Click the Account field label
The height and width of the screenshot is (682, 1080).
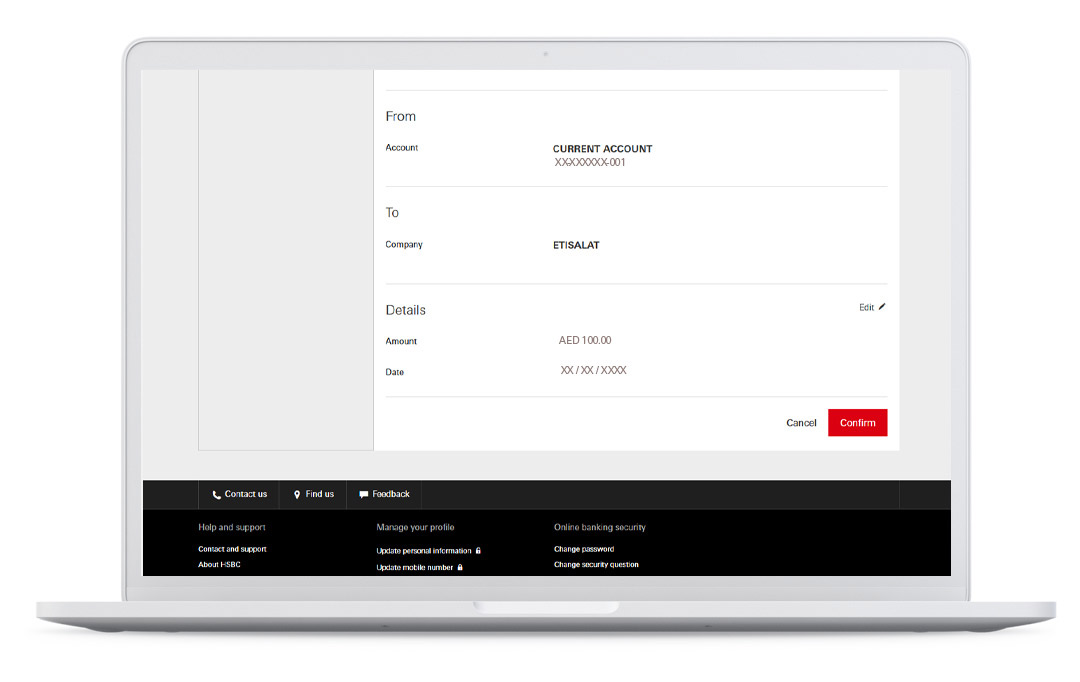tap(402, 147)
